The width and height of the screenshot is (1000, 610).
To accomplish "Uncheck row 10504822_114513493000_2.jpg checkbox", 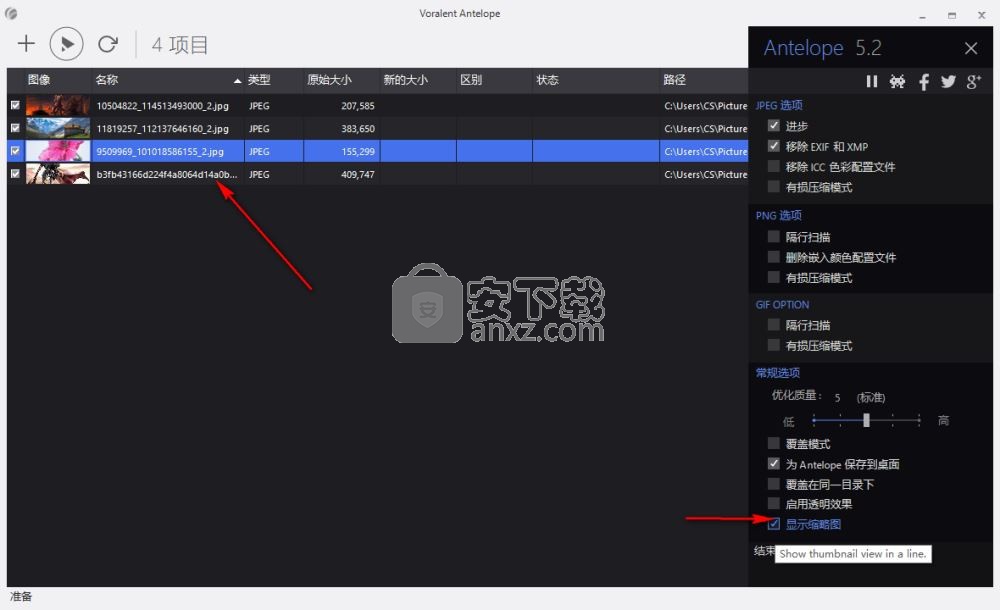I will click(x=15, y=105).
